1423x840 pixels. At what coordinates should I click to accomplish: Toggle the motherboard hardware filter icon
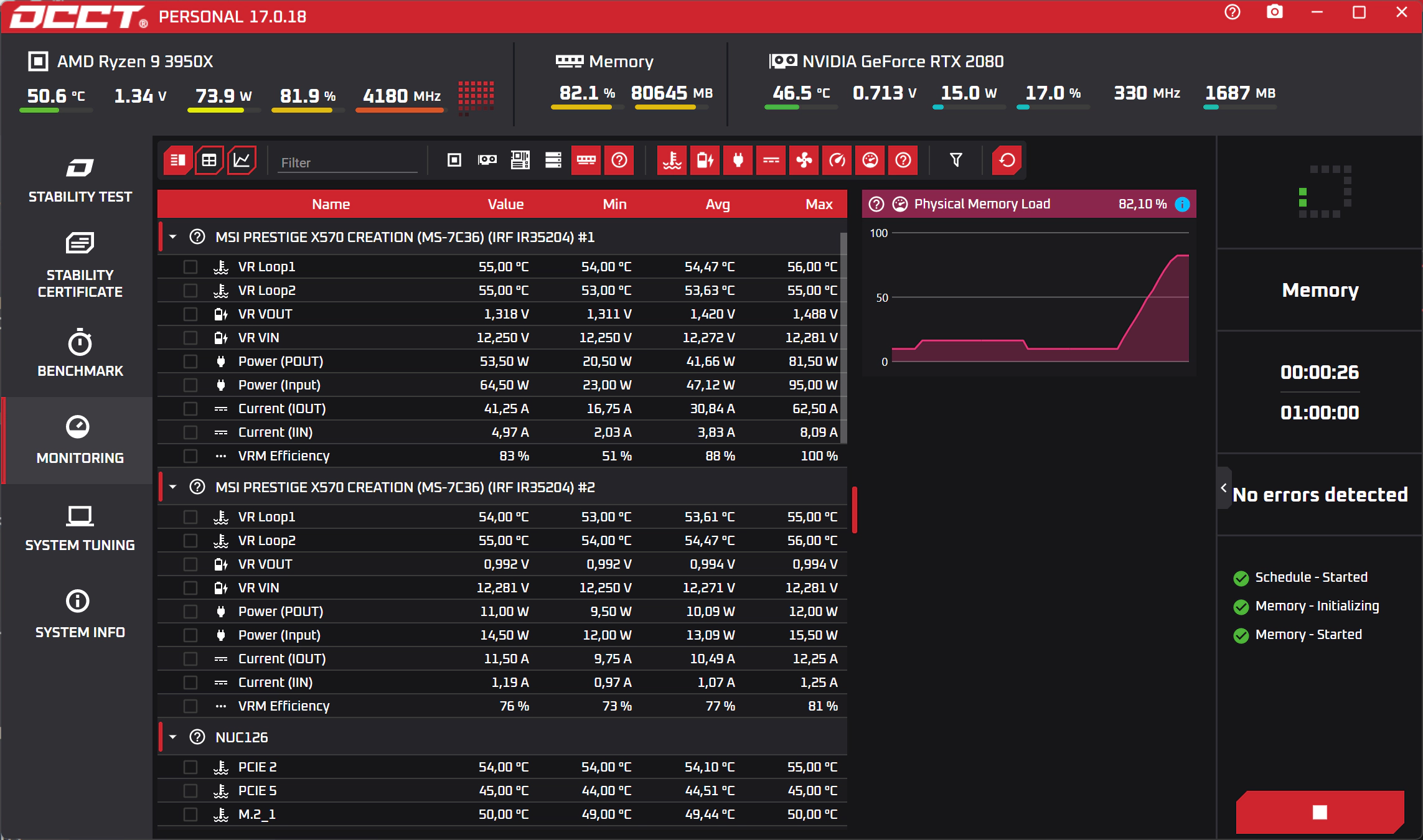(x=520, y=161)
